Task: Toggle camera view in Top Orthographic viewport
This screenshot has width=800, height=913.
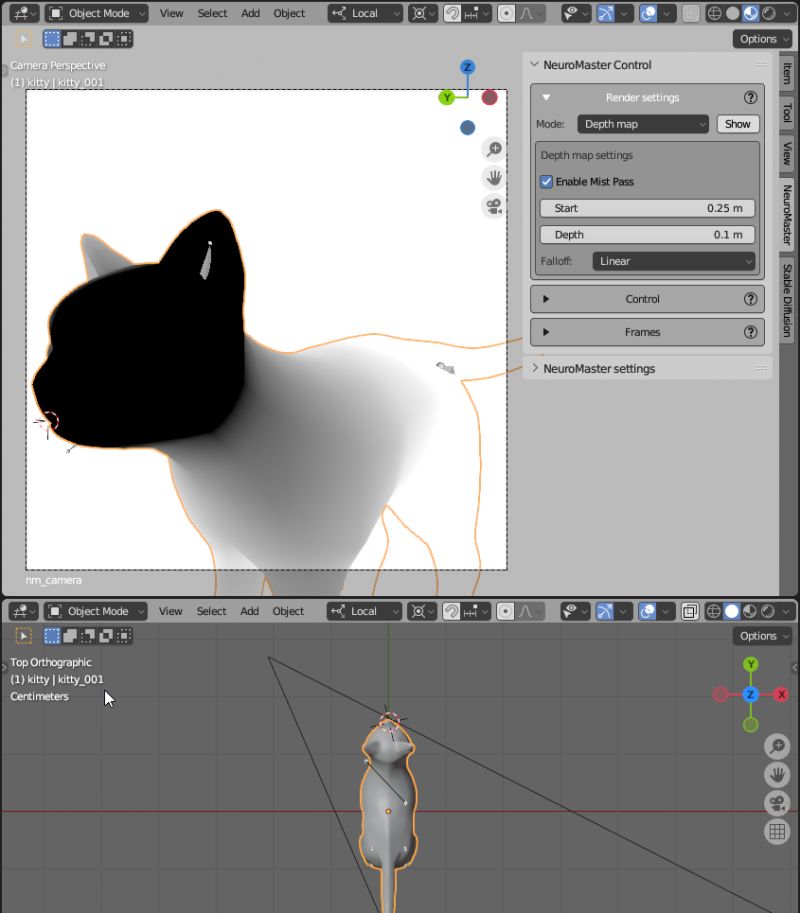Action: pos(777,803)
